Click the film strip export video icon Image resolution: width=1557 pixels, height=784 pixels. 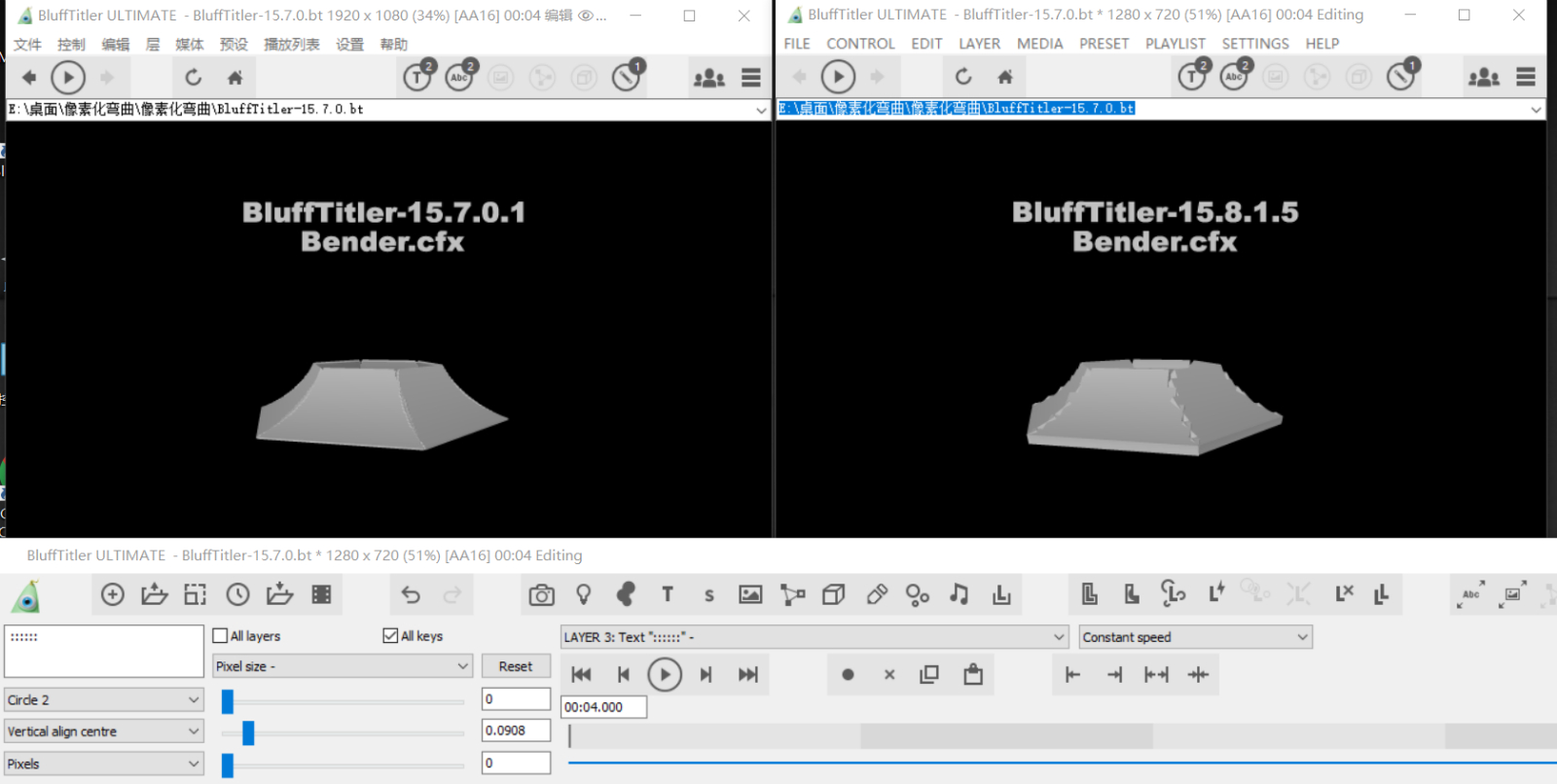tap(322, 594)
